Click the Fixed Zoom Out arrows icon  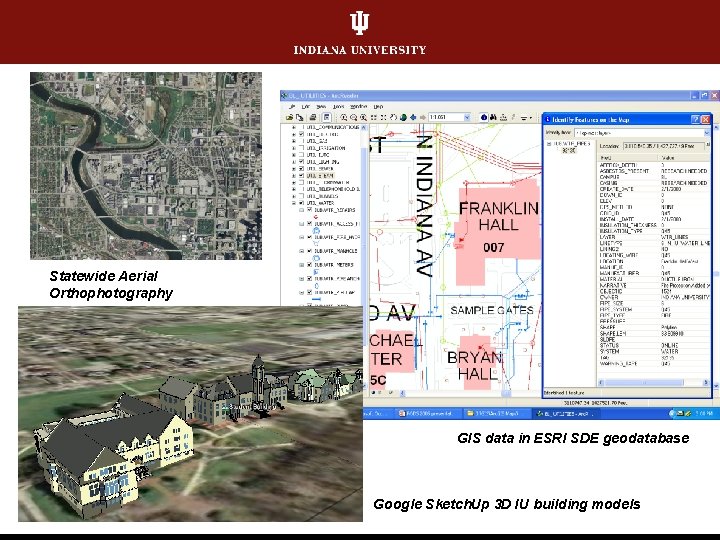pyautogui.click(x=383, y=118)
